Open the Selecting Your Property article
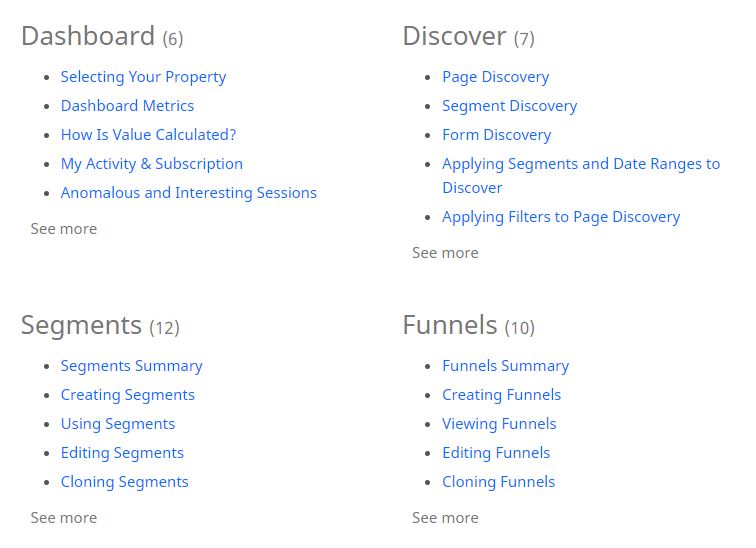756x548 pixels. 143,77
